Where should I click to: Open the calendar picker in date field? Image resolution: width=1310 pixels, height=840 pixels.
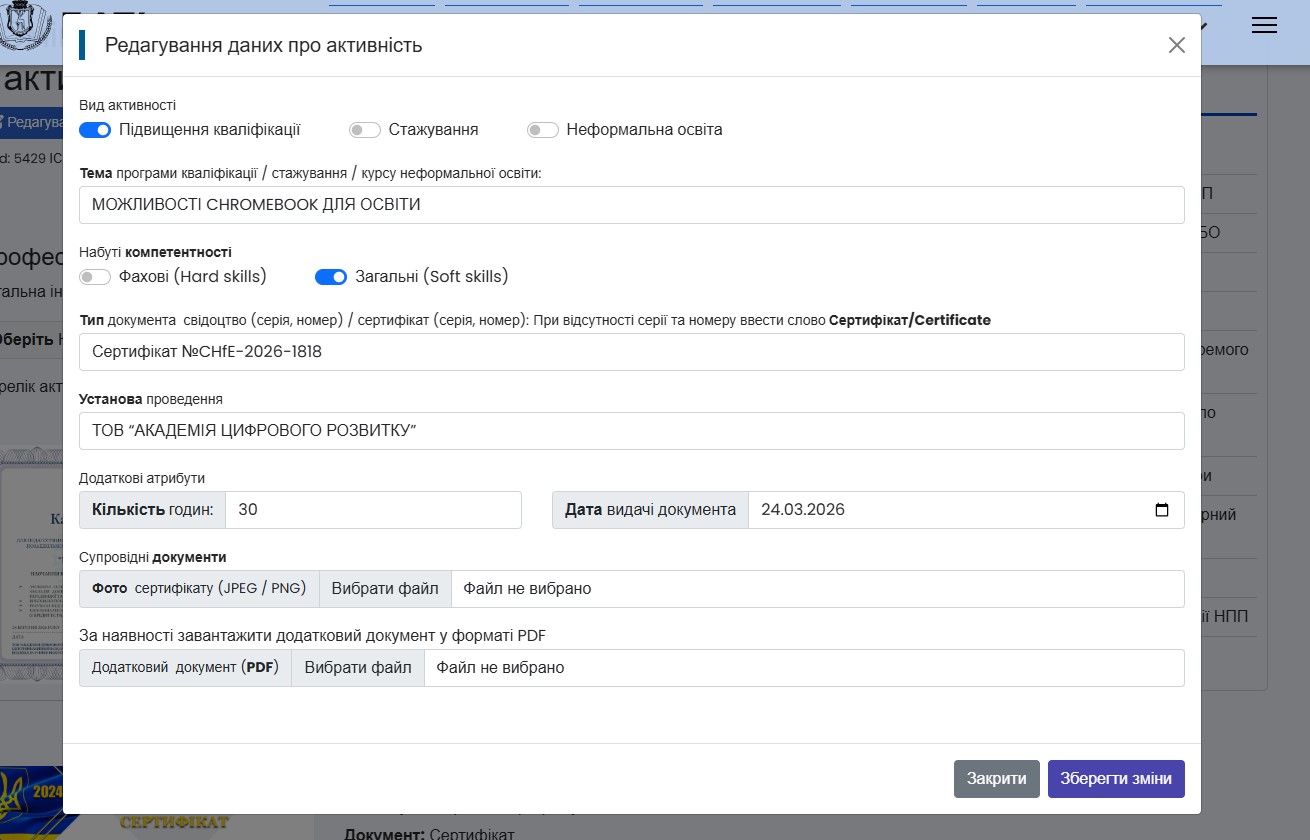point(1162,510)
